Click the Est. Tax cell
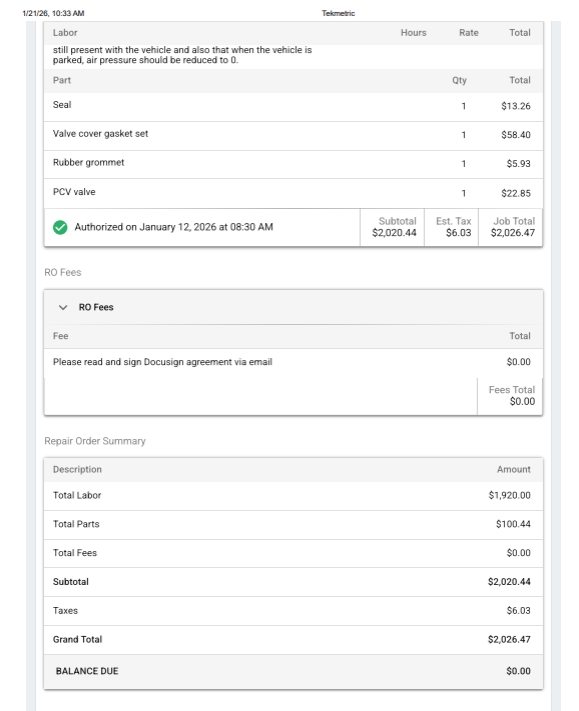Screen dimensions: 579x711 [x=452, y=227]
